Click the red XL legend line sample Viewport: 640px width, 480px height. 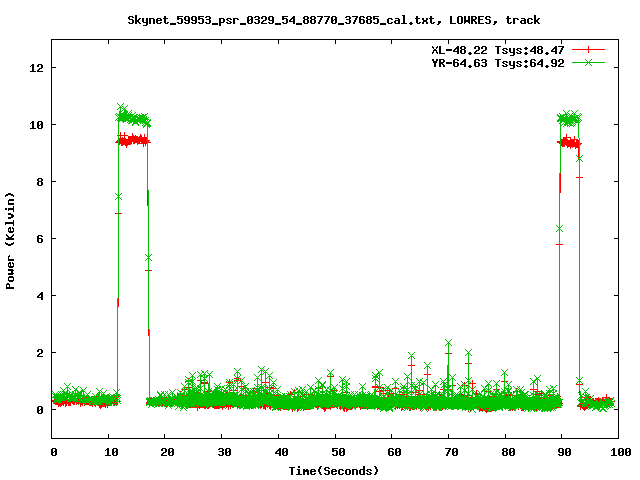coord(588,50)
